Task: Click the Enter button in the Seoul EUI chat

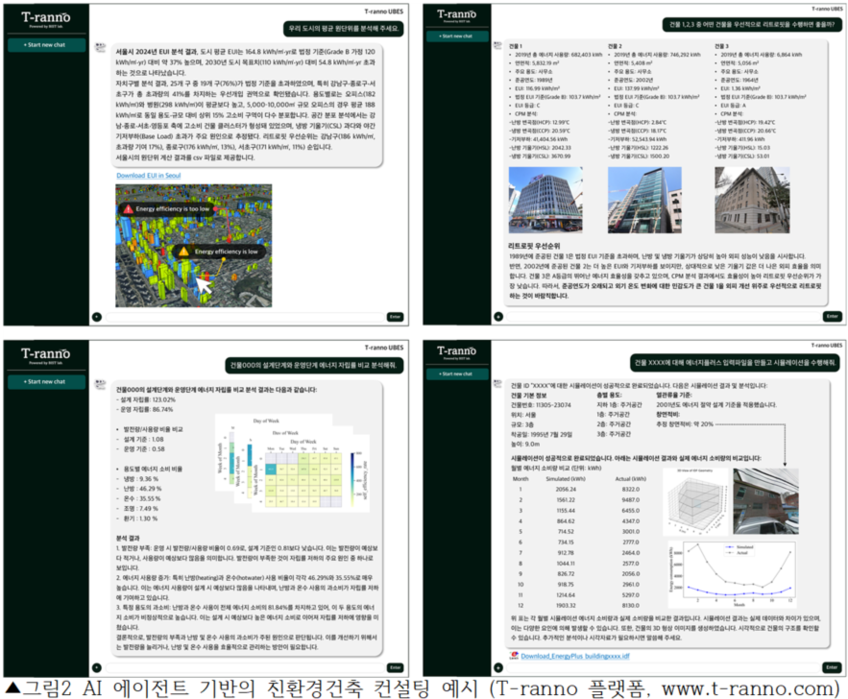Action: [395, 317]
